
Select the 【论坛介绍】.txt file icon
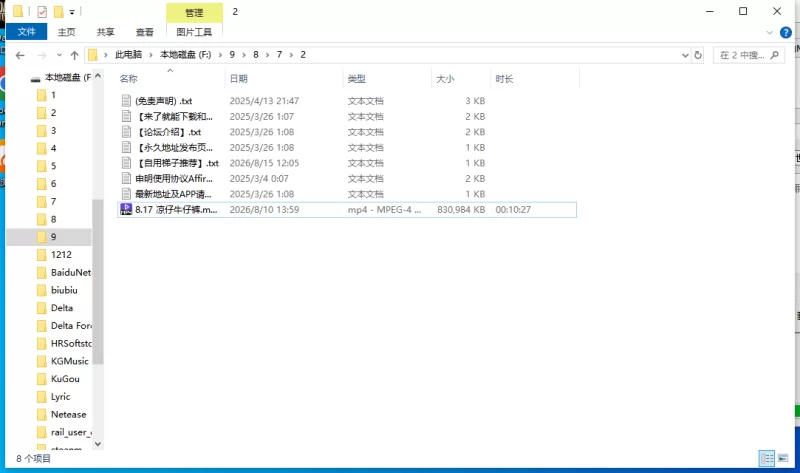coord(126,132)
